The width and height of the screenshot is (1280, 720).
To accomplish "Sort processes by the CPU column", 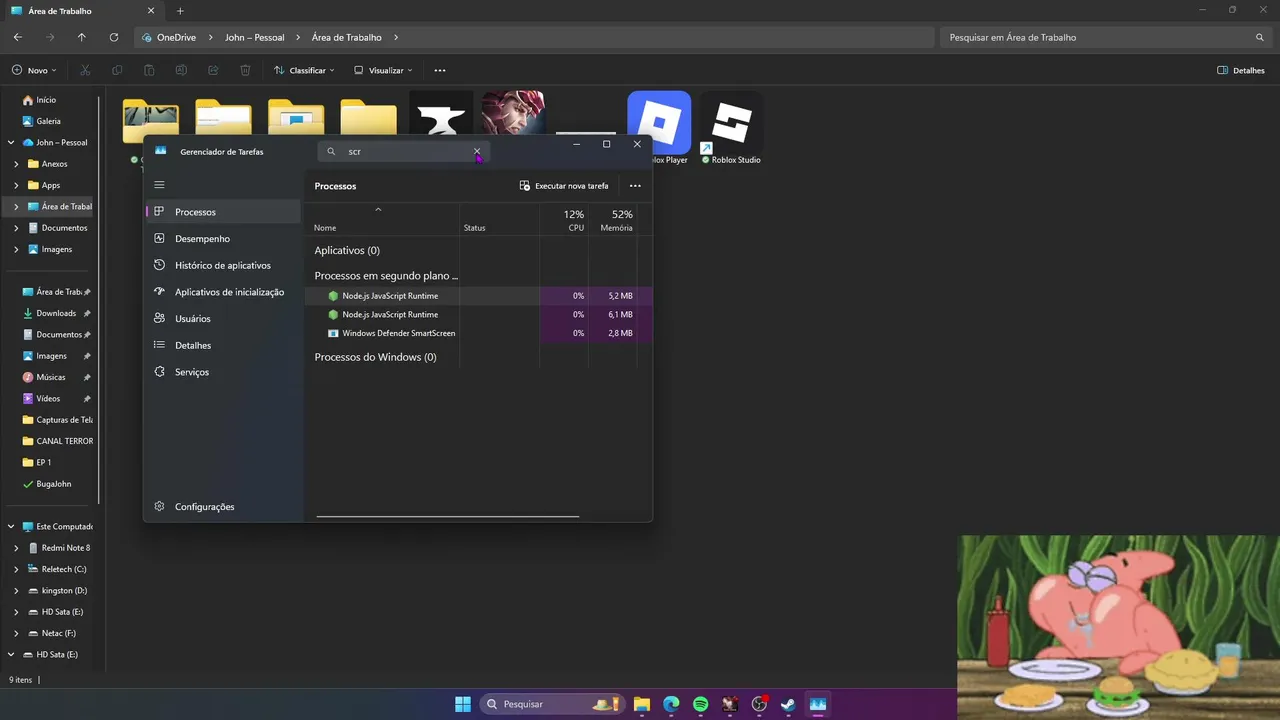I will [x=564, y=219].
